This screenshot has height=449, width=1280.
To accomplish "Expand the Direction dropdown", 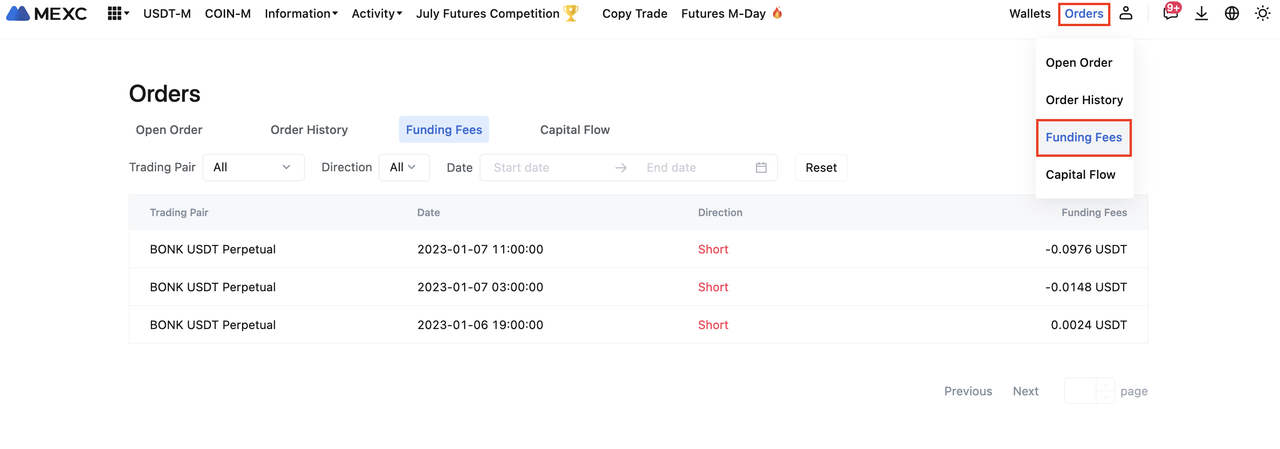I will click(403, 167).
